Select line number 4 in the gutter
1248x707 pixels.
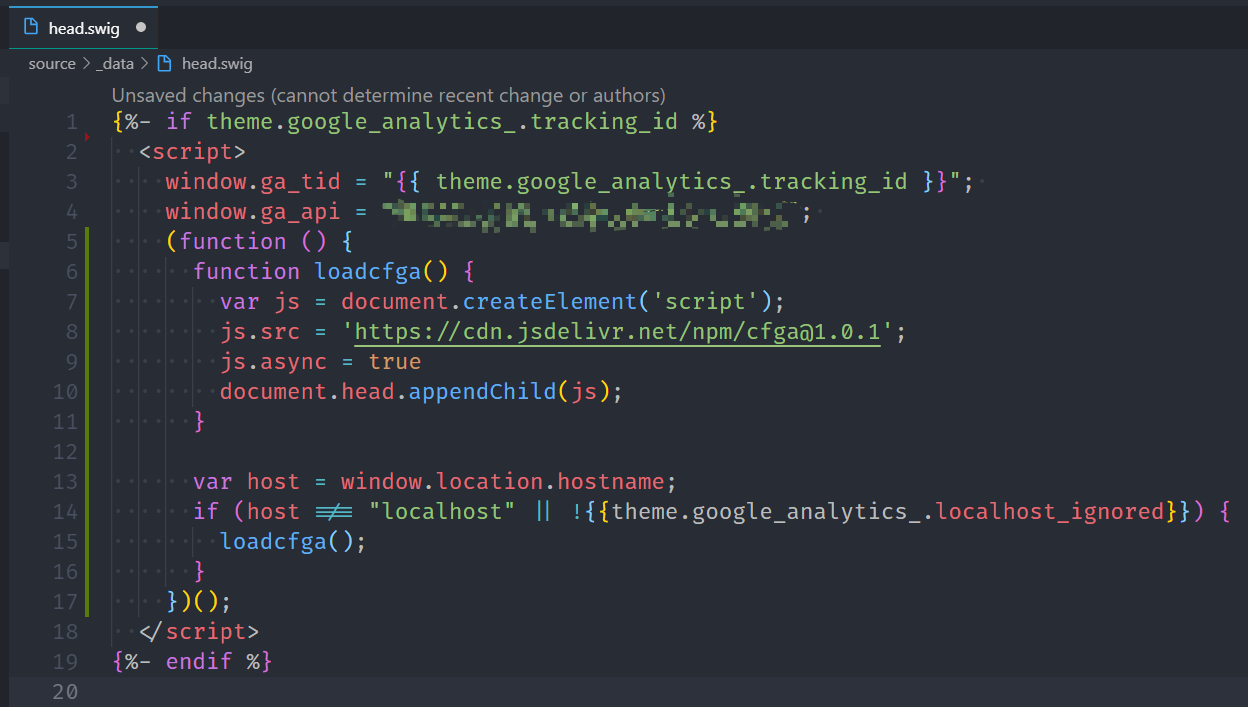coord(70,212)
